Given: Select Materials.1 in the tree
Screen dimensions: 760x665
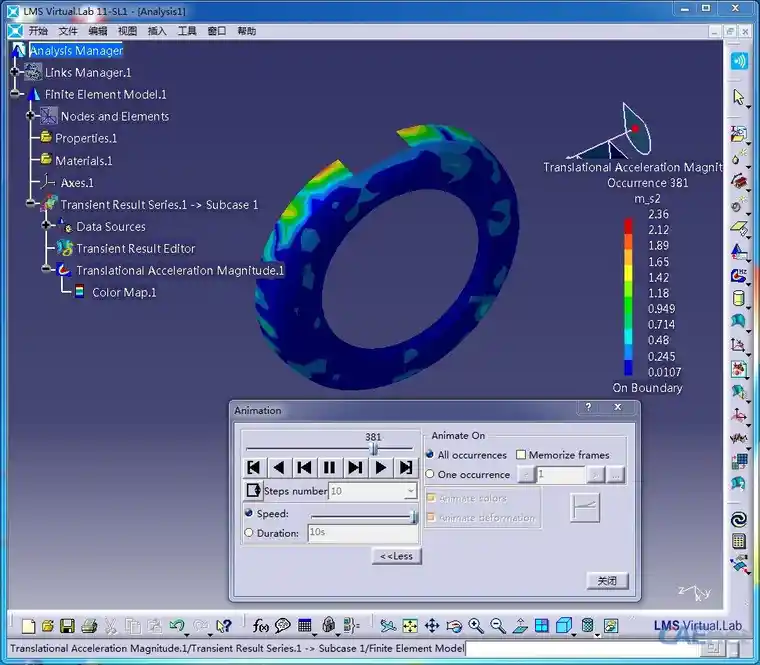Looking at the screenshot, I should (x=84, y=160).
